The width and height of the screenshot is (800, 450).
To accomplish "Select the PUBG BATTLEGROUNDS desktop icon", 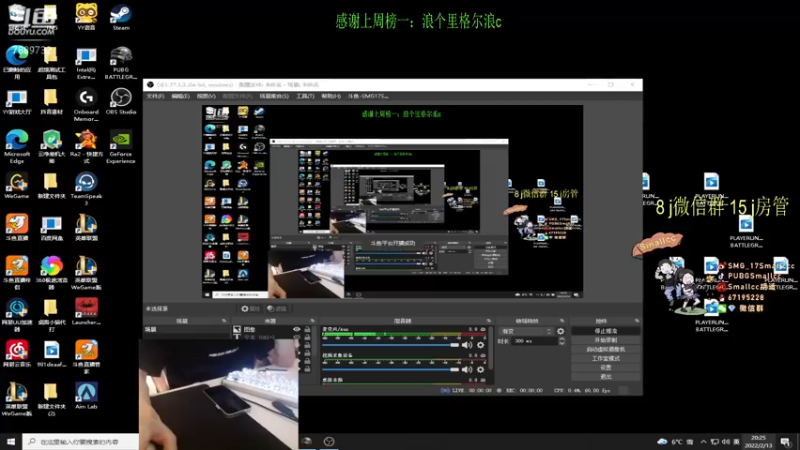I will point(121,62).
